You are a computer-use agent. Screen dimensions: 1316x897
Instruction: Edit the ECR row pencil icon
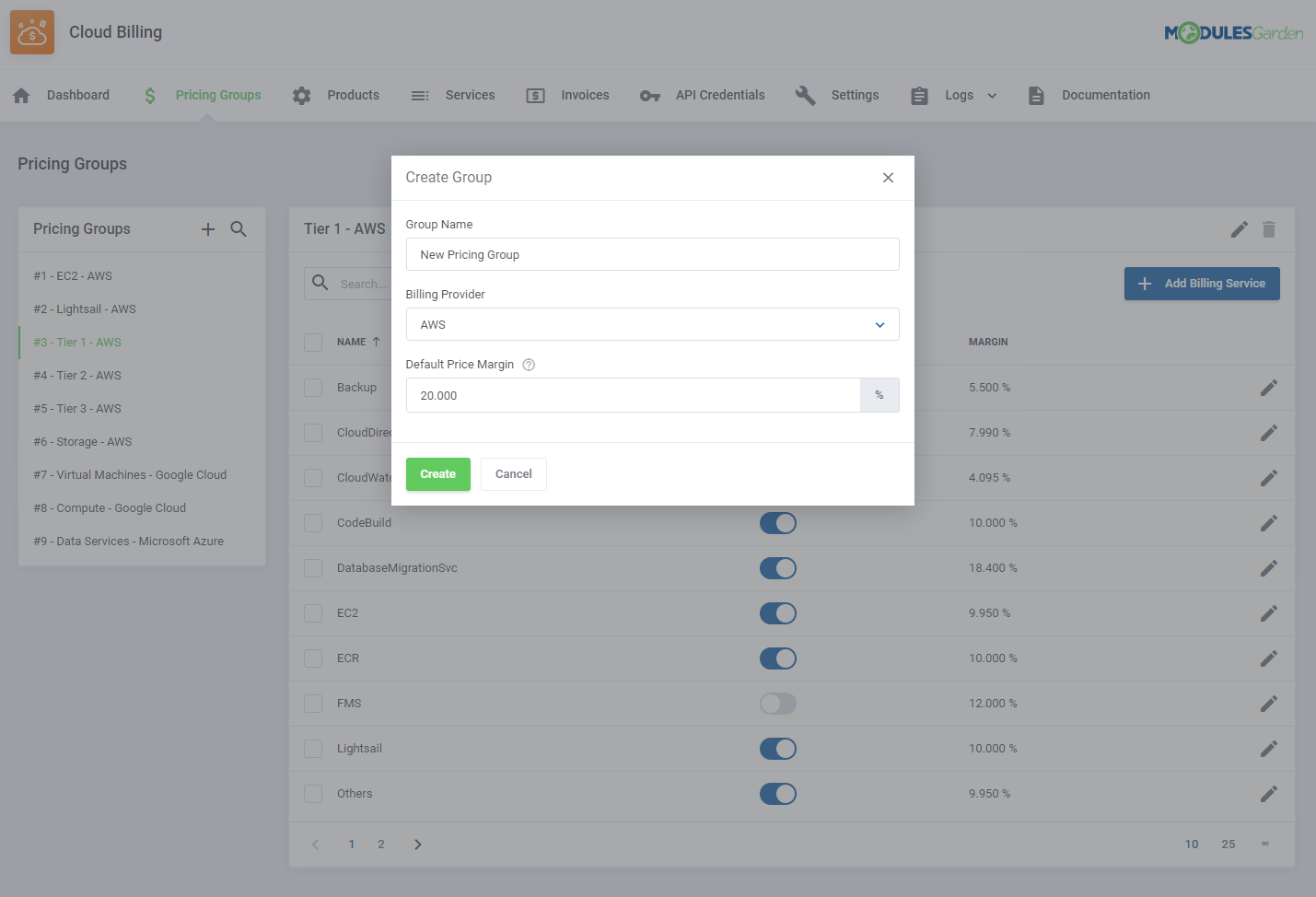1269,658
